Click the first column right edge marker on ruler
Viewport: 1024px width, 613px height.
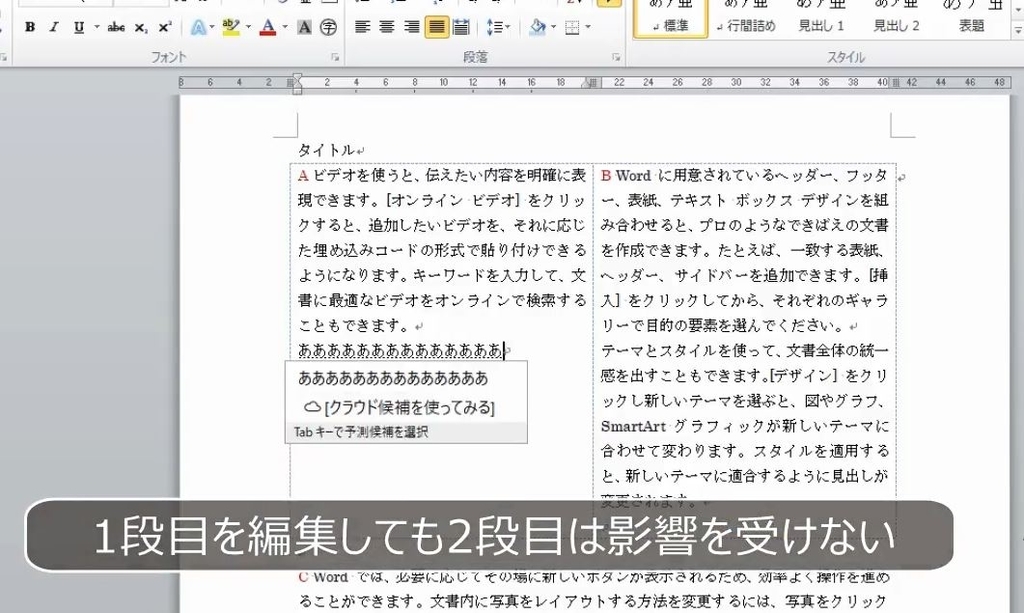[591, 83]
